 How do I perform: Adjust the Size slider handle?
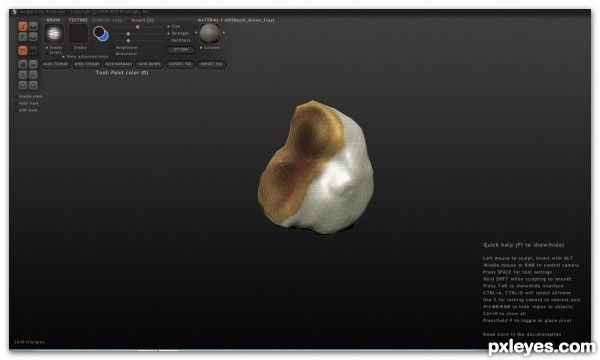[x=137, y=27]
